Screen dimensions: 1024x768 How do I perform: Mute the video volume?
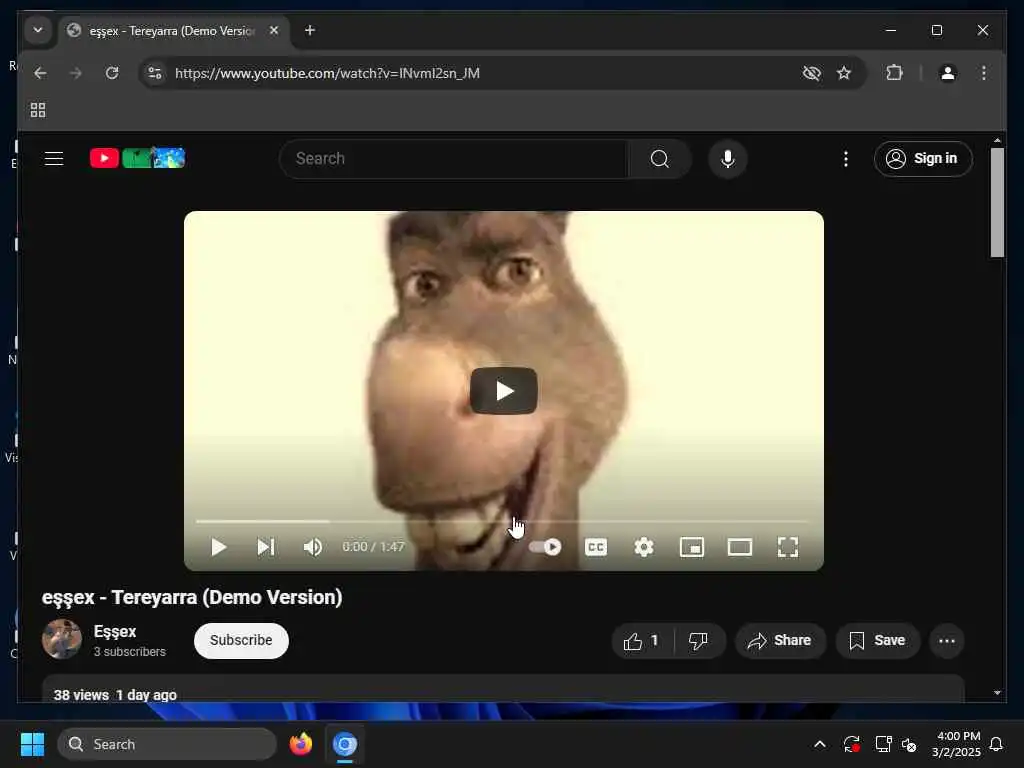click(x=313, y=547)
